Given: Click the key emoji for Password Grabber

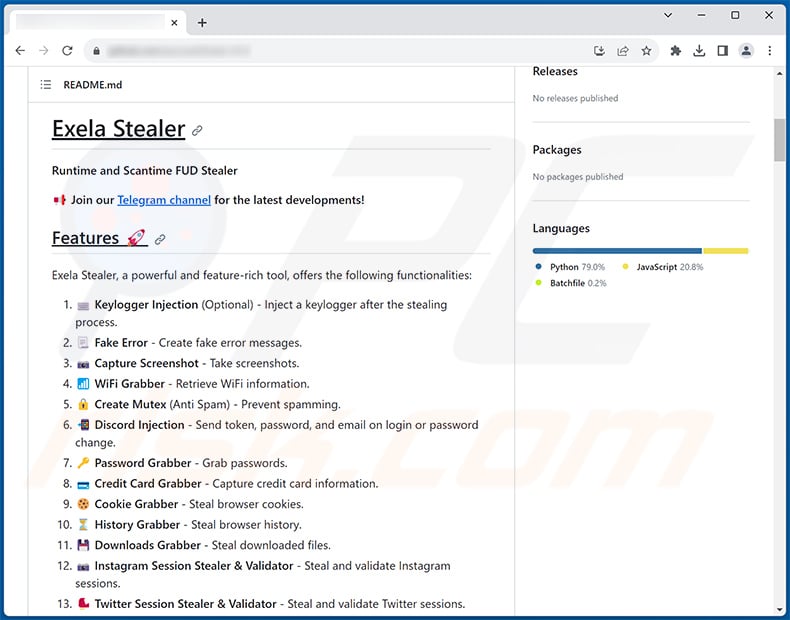Looking at the screenshot, I should click(83, 463).
